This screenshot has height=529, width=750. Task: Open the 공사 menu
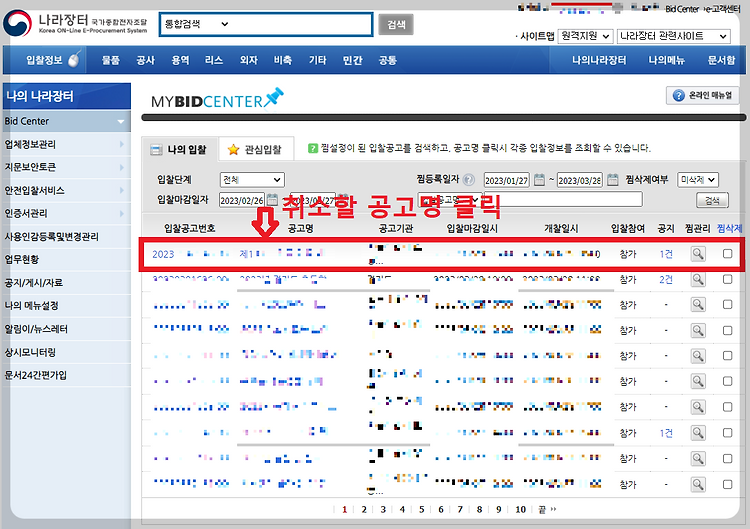pyautogui.click(x=145, y=60)
